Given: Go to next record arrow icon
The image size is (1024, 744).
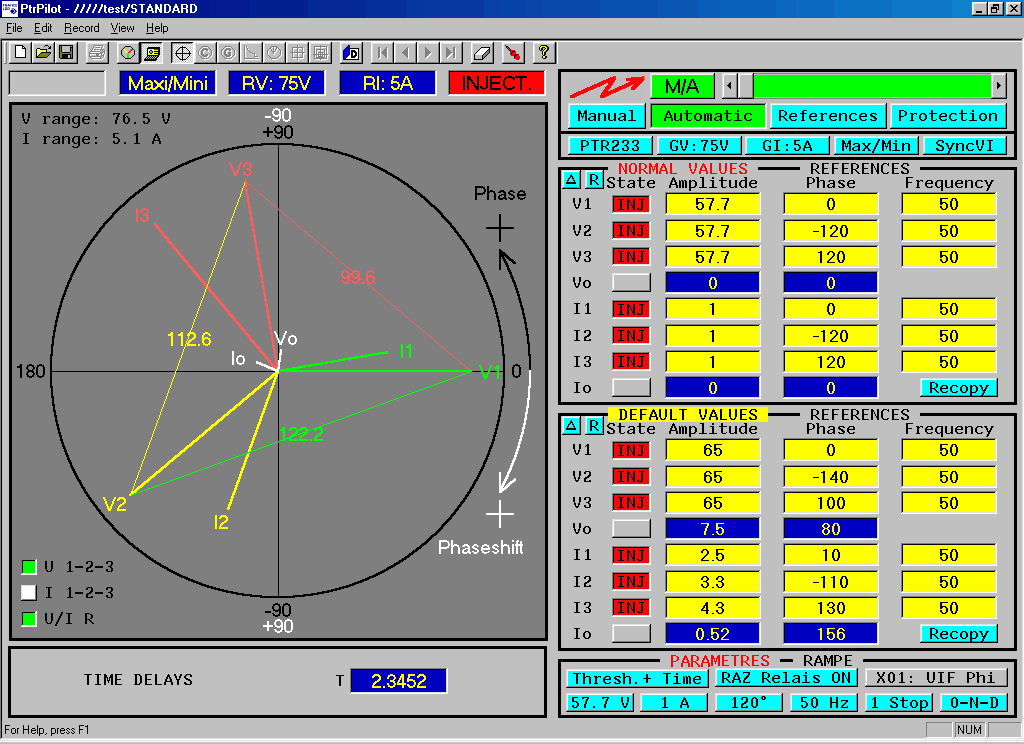Looking at the screenshot, I should [428, 52].
